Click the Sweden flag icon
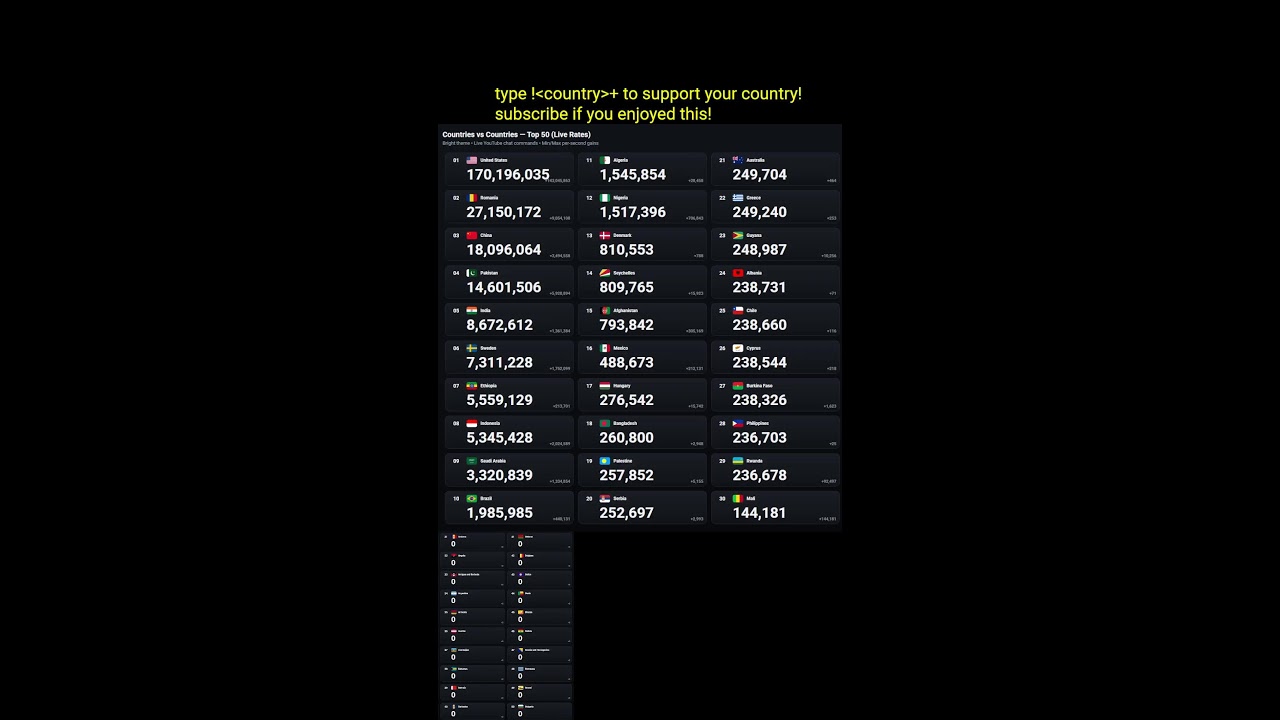Viewport: 1280px width, 720px height. (x=472, y=348)
